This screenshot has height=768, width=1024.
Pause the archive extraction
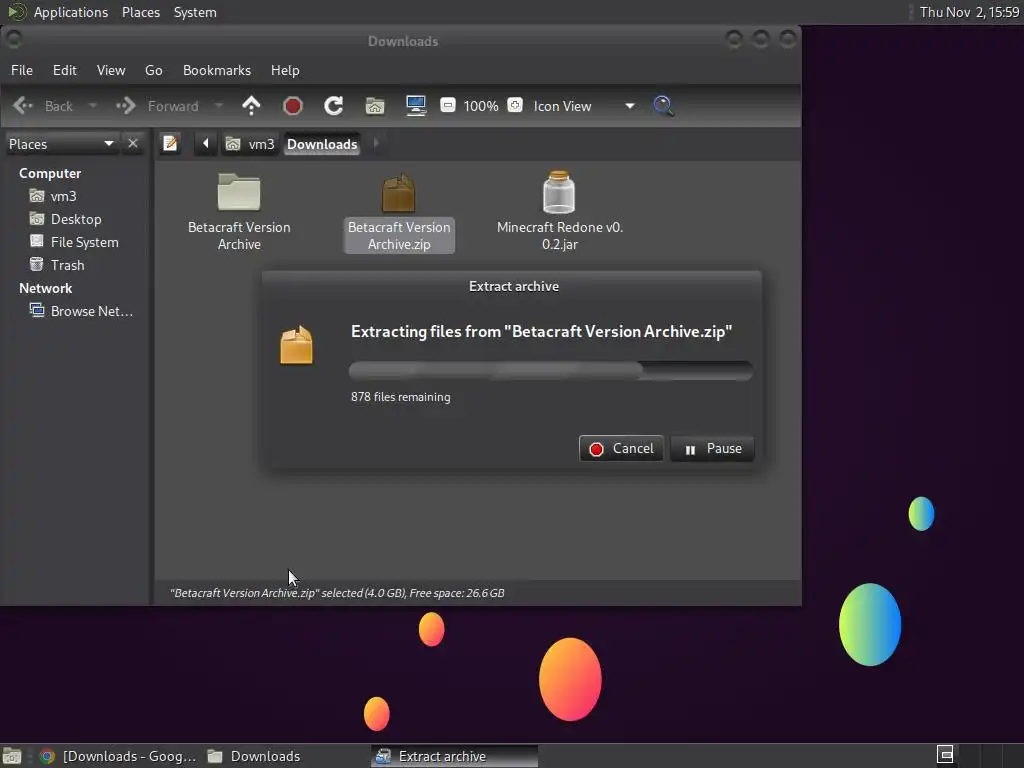pyautogui.click(x=712, y=449)
